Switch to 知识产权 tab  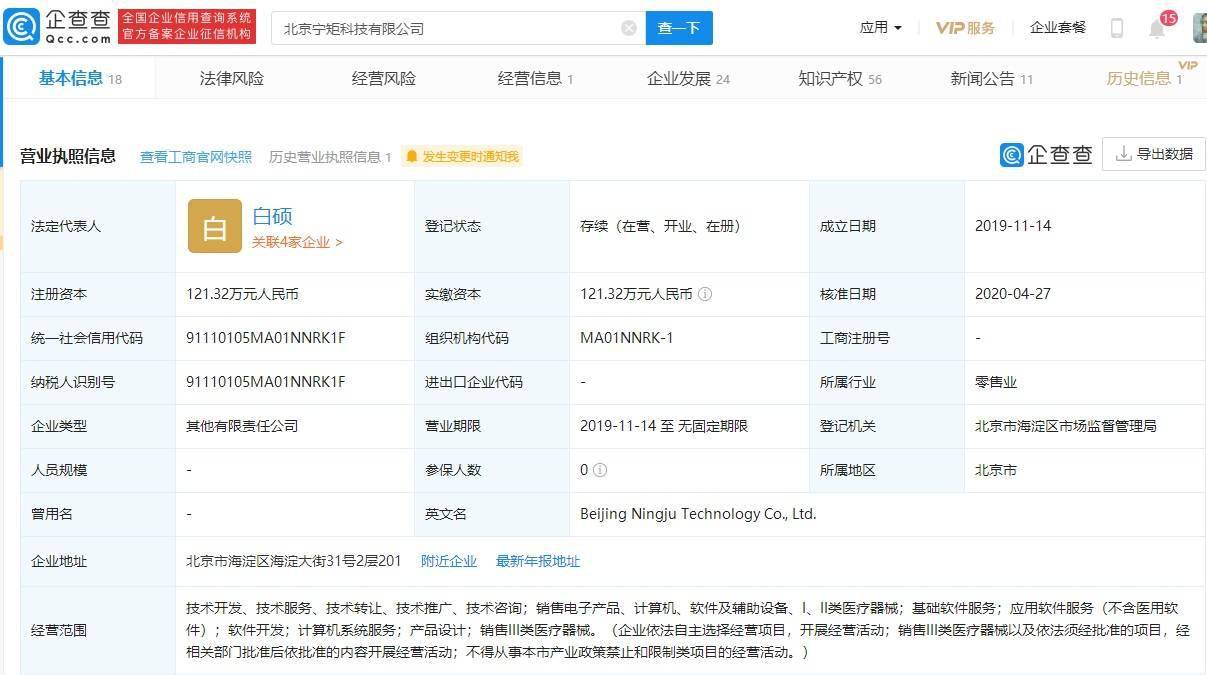tap(840, 78)
